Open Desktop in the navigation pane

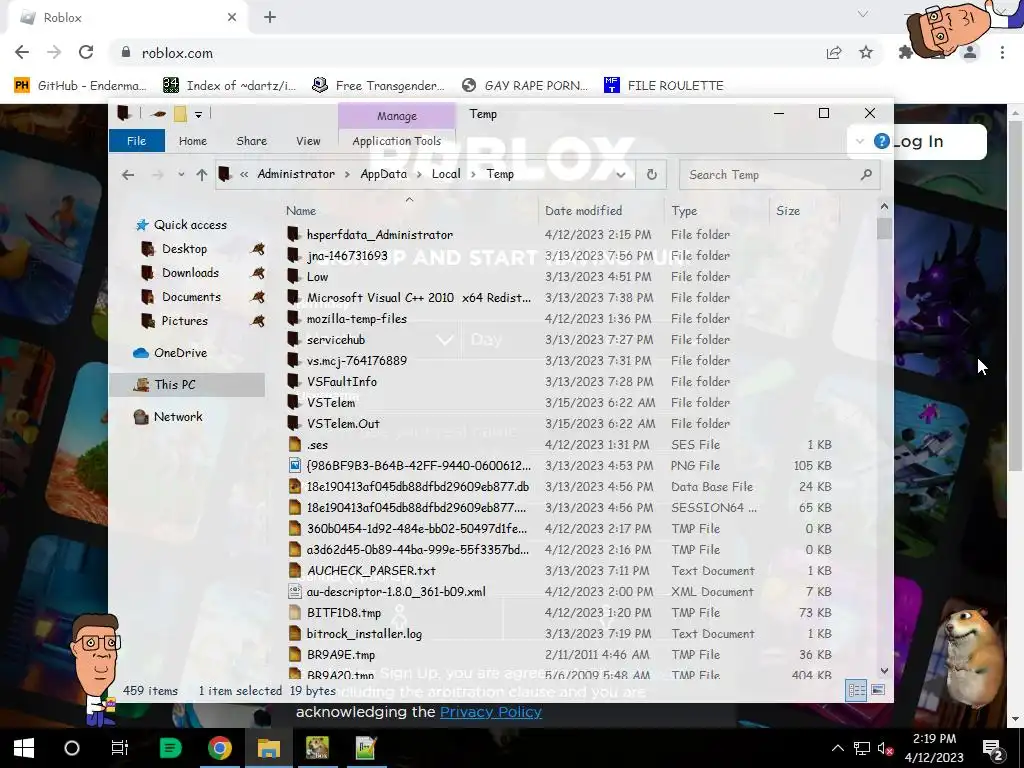pos(184,249)
